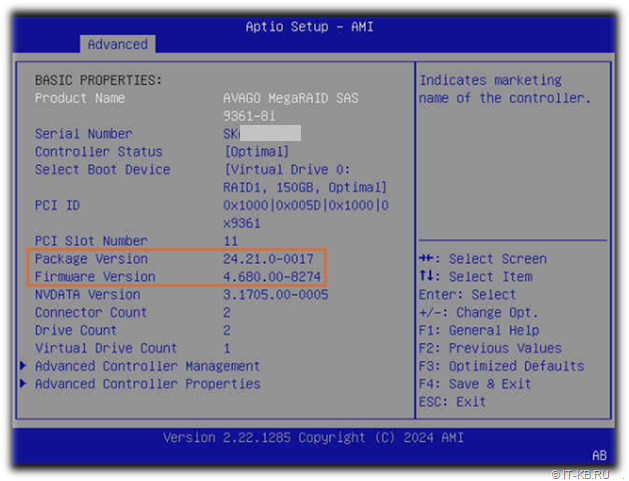
Task: Click the AVAGO MegaRAID SAS value
Action: click(x=291, y=107)
